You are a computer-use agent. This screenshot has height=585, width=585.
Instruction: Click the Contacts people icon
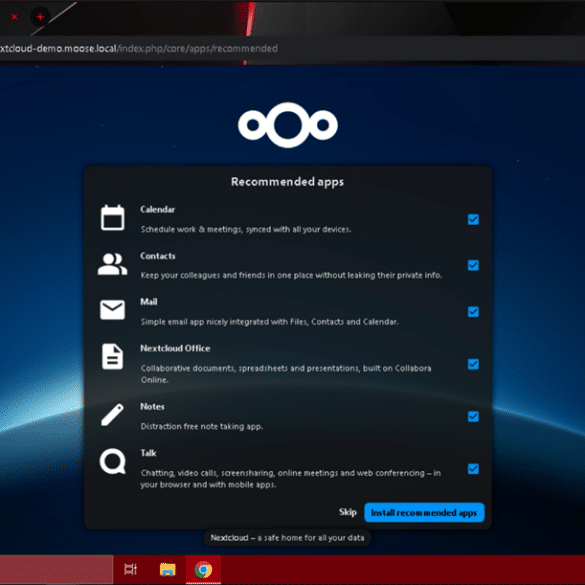(x=112, y=264)
